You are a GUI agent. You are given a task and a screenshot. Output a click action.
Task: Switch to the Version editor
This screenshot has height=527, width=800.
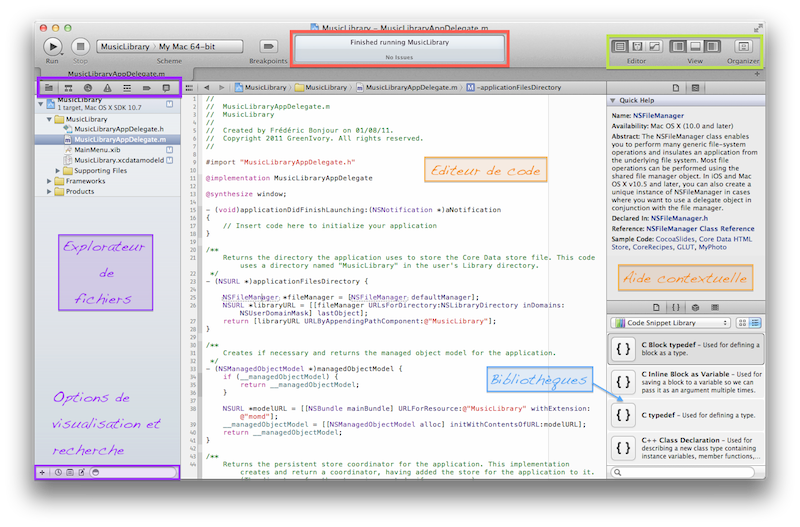(654, 46)
